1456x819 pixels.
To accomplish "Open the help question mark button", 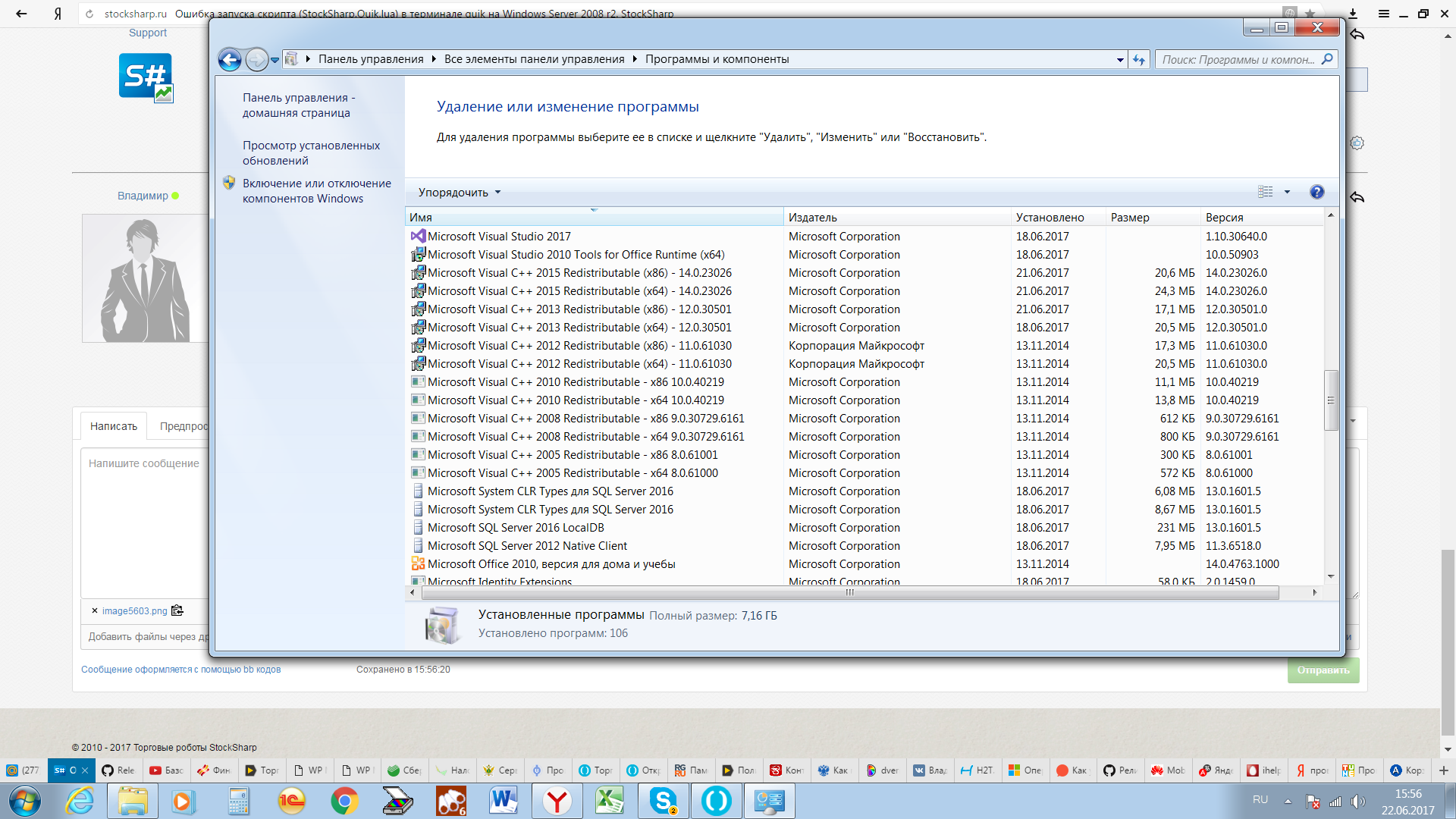I will click(1317, 192).
